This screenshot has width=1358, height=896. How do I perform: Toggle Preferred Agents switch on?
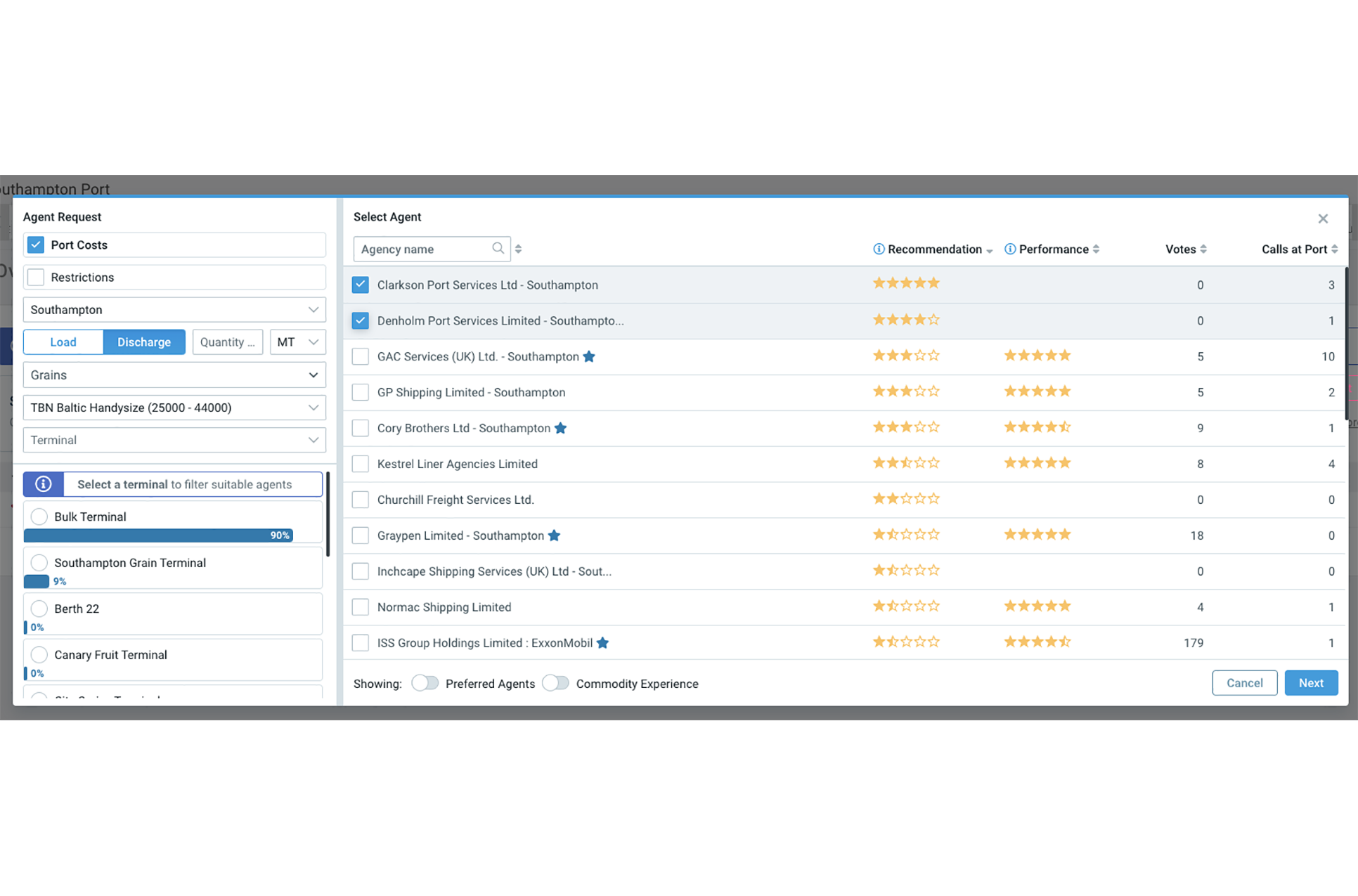pyautogui.click(x=425, y=683)
